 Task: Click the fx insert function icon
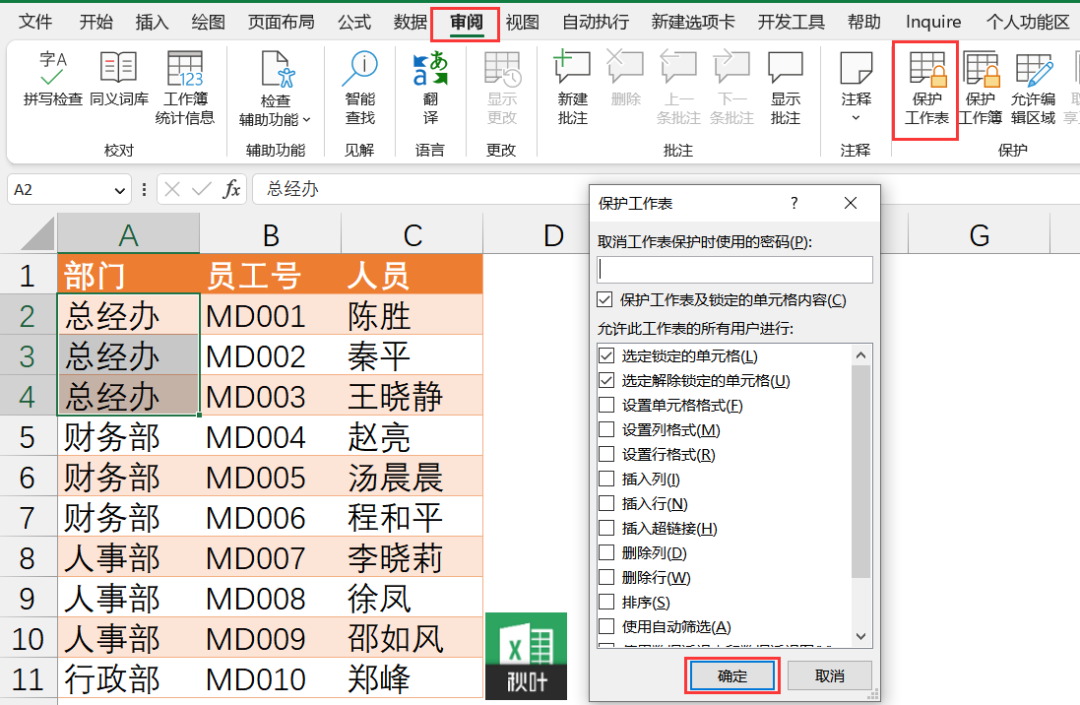point(231,189)
